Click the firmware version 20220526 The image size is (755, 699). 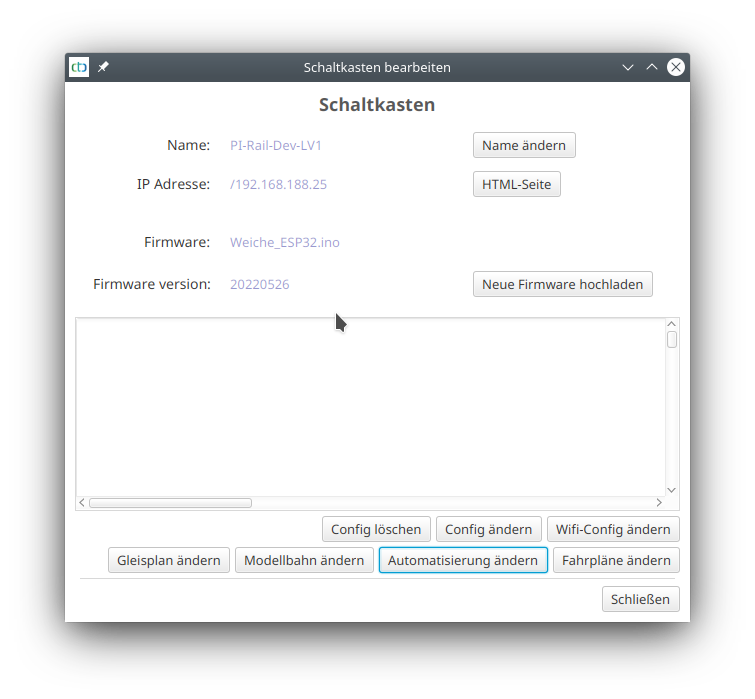260,285
